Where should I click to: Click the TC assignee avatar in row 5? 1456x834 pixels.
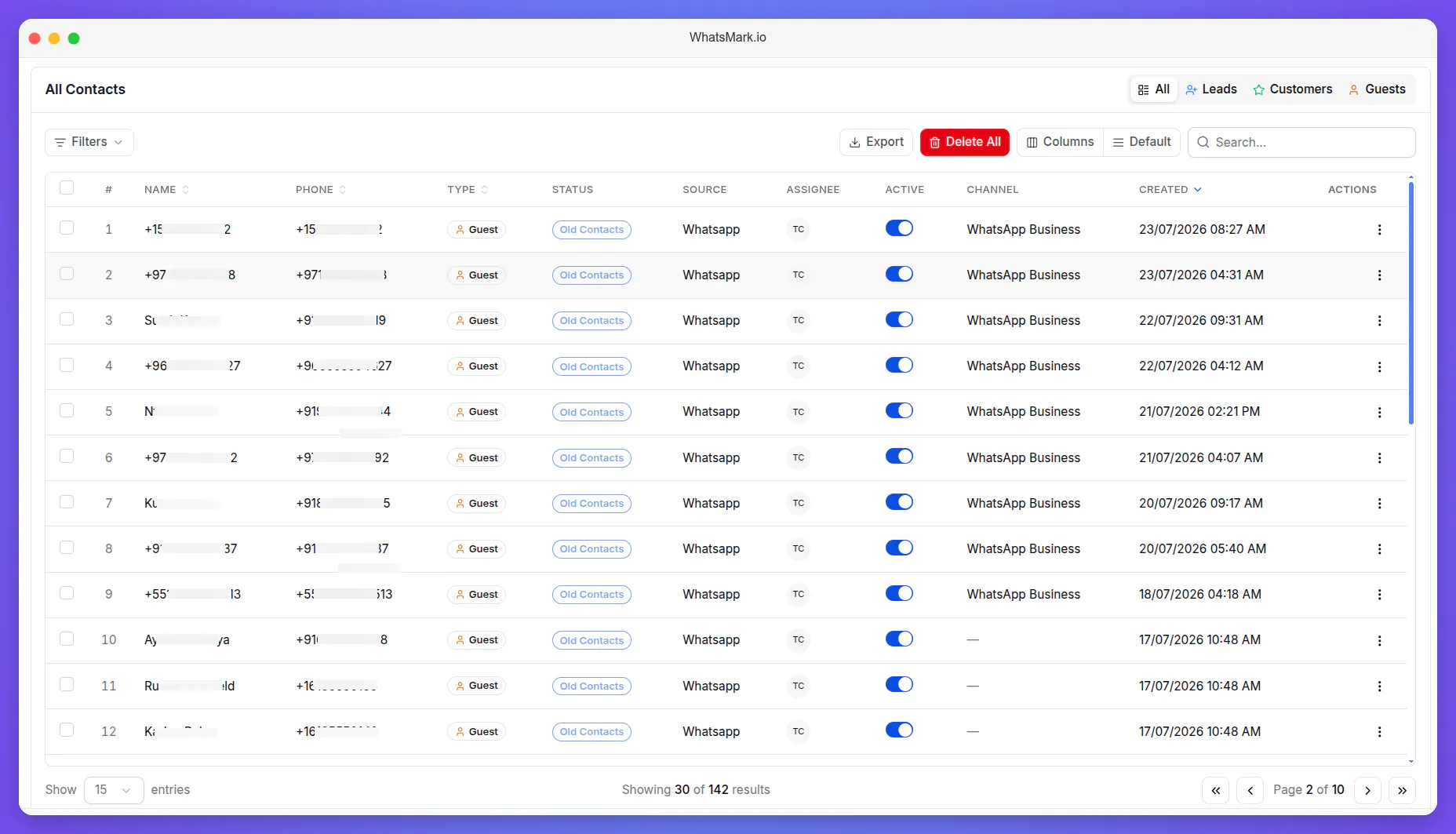click(798, 412)
